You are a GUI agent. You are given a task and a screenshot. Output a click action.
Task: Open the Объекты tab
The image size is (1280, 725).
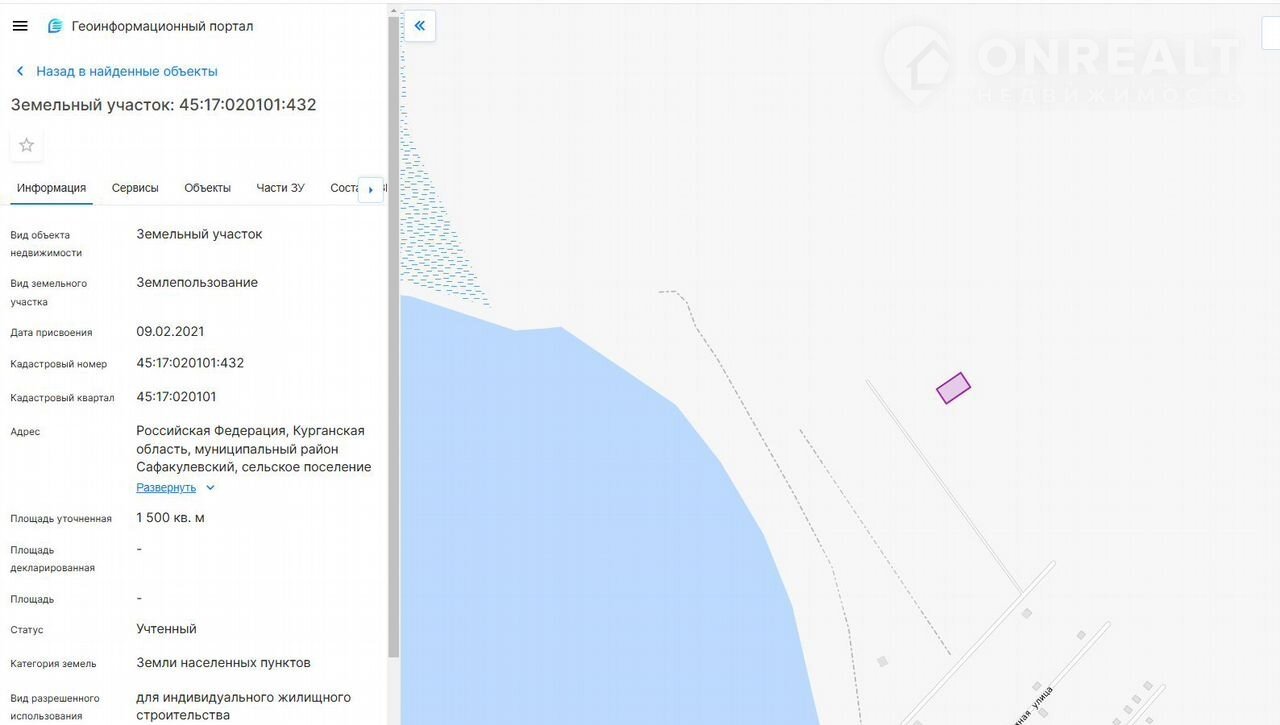coord(207,188)
